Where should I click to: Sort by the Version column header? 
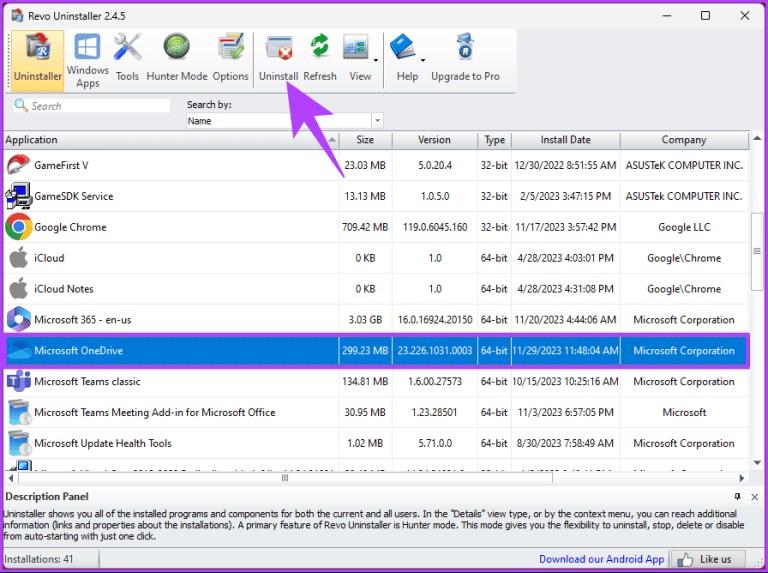tap(434, 140)
